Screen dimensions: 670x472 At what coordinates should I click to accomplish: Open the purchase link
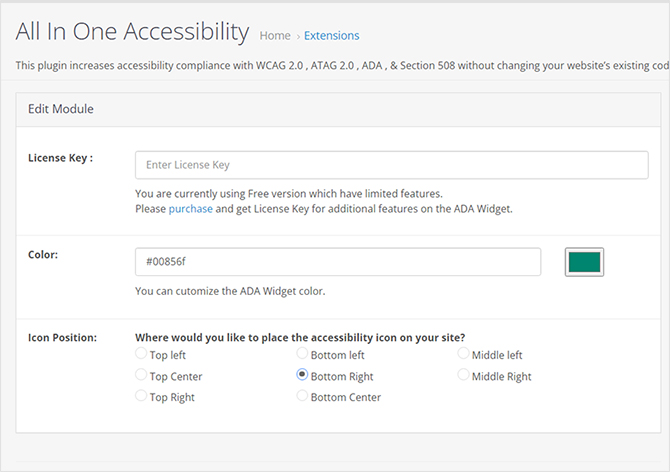[191, 209]
